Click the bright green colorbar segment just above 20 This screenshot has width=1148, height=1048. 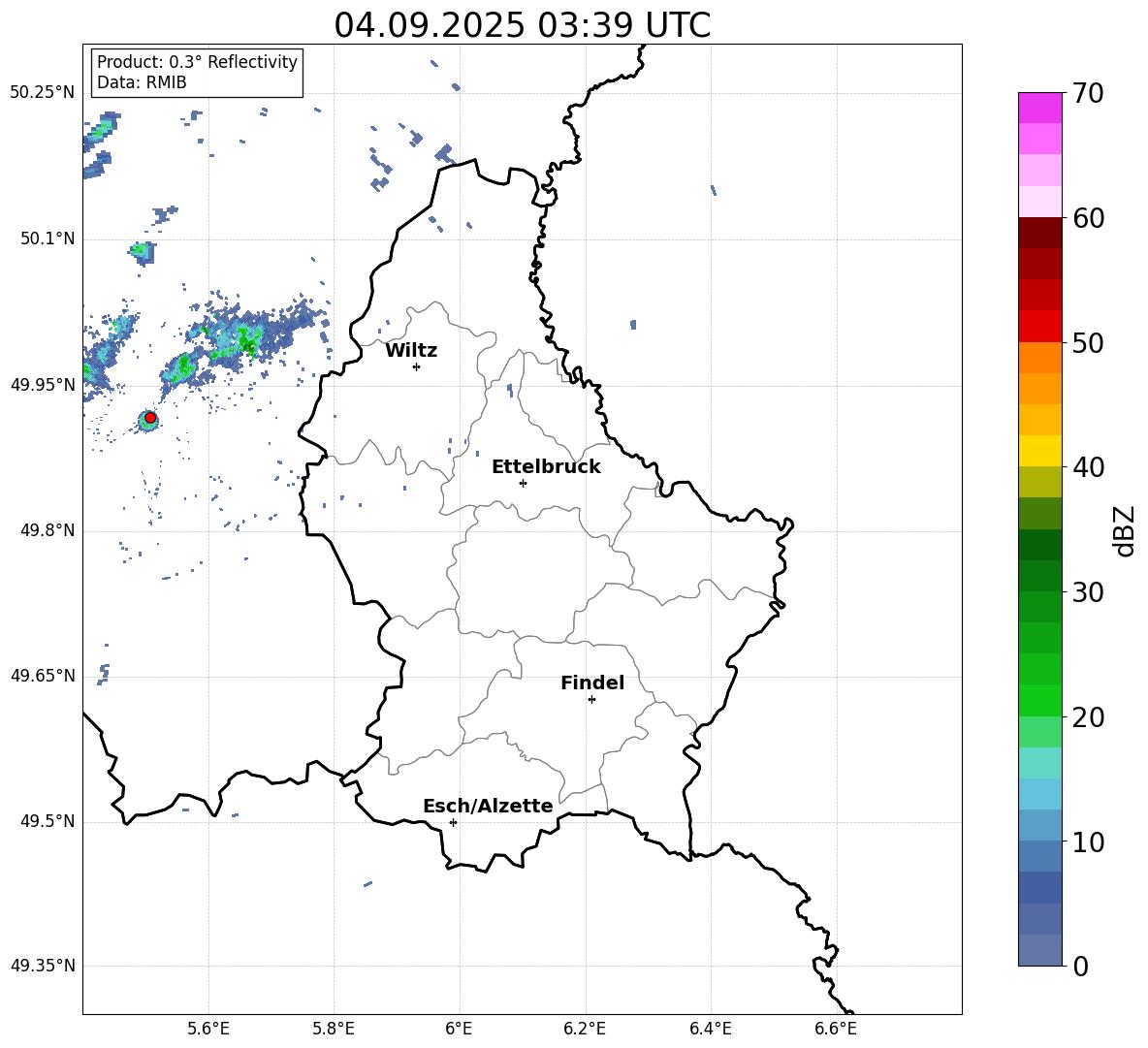pos(1039,700)
